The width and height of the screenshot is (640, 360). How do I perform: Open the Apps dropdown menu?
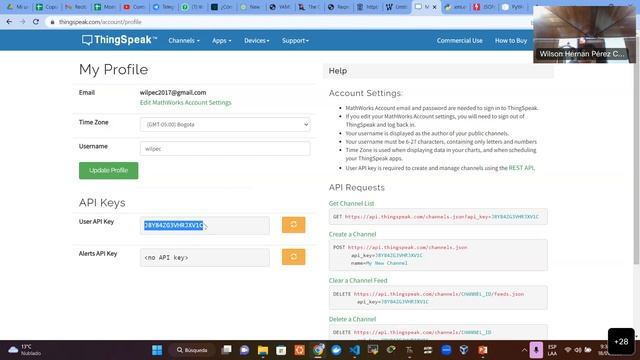[x=221, y=40]
